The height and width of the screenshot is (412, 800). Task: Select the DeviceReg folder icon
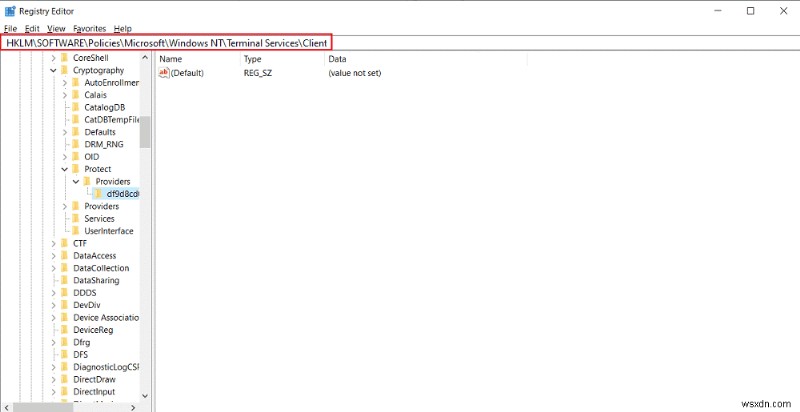click(64, 329)
